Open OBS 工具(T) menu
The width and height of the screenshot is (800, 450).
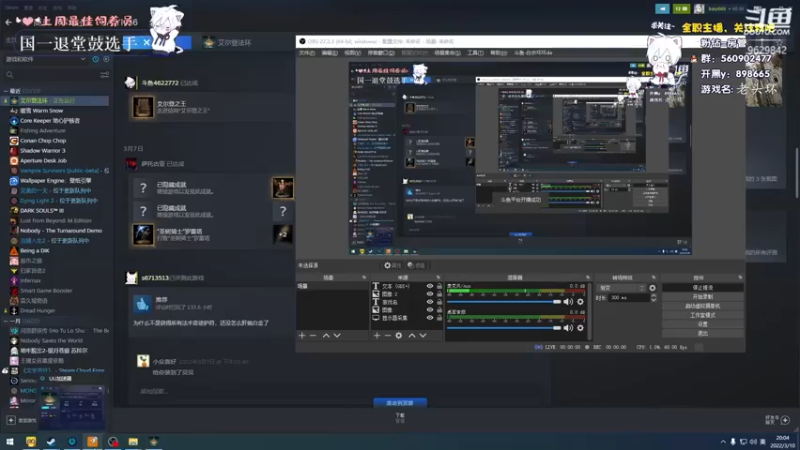coord(474,53)
